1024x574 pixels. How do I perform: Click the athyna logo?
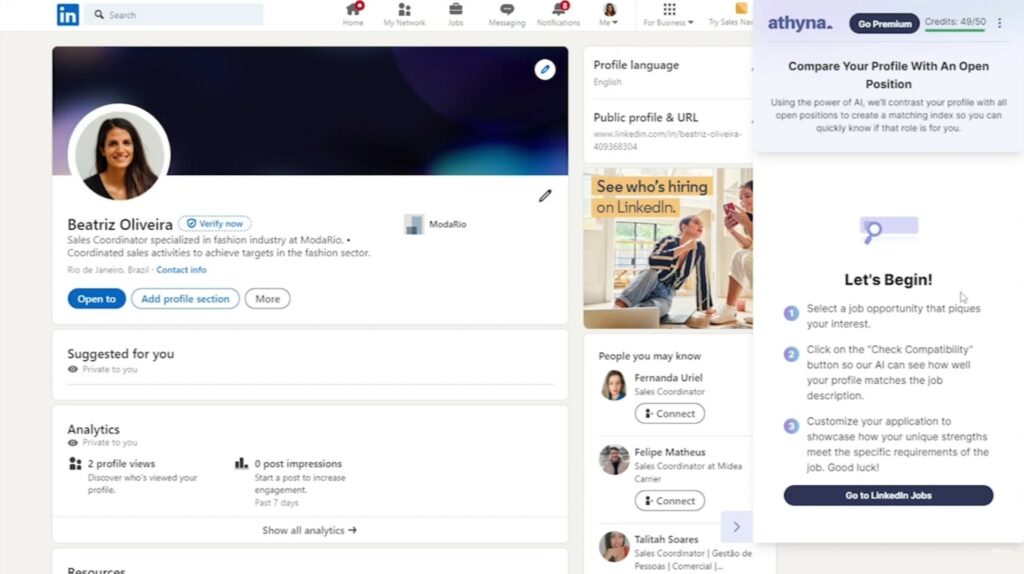coord(800,24)
